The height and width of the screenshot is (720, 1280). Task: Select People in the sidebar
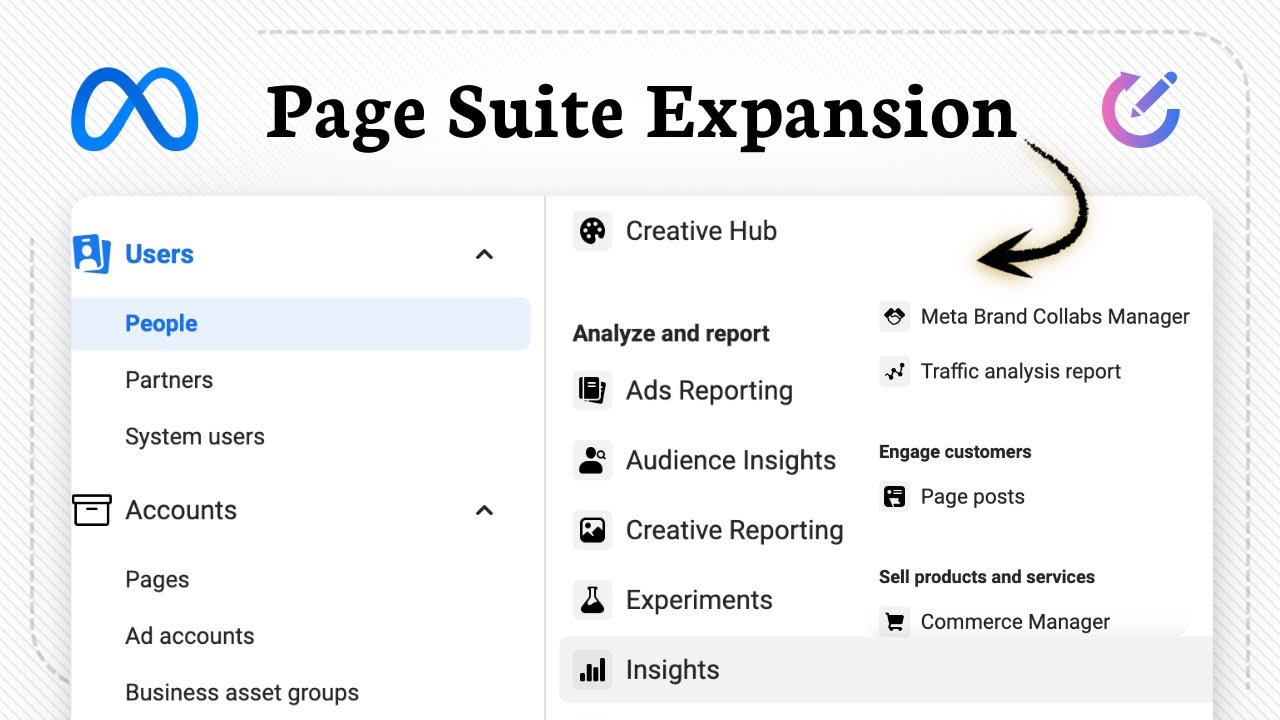click(x=301, y=323)
